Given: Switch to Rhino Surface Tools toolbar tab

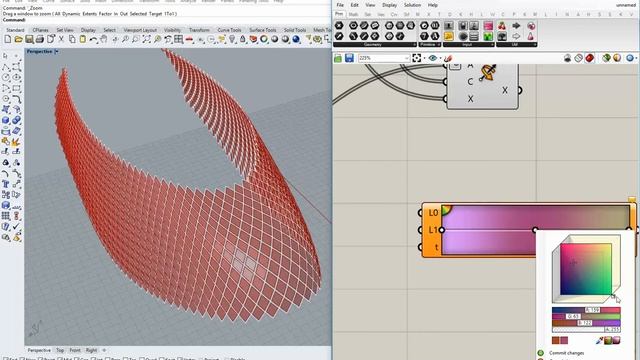Looking at the screenshot, I should [x=263, y=30].
